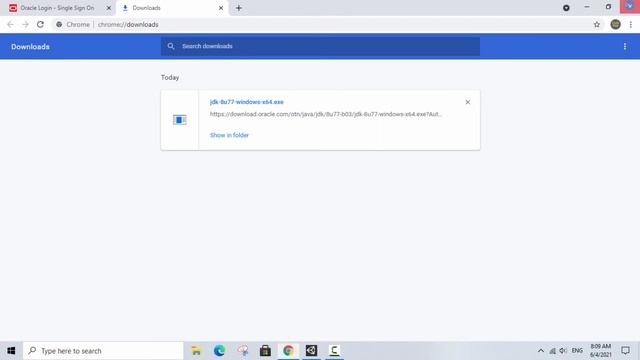Screen dimensions: 640x360
Task: Open a new tab with plus button
Action: pos(239,8)
